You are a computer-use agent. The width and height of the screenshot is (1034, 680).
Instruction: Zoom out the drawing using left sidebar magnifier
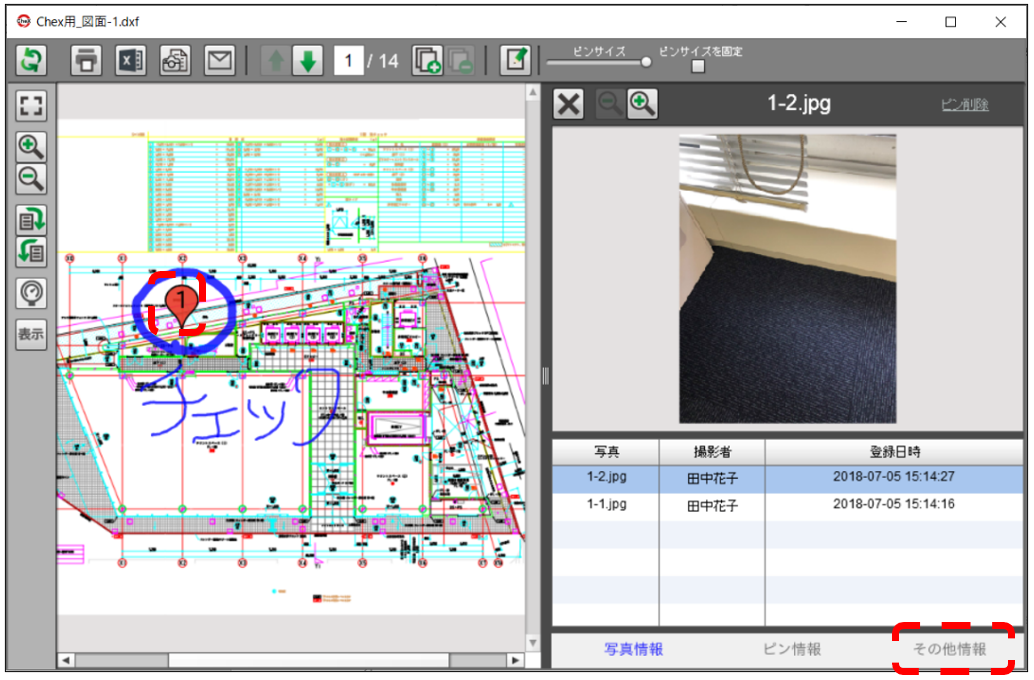click(x=32, y=179)
